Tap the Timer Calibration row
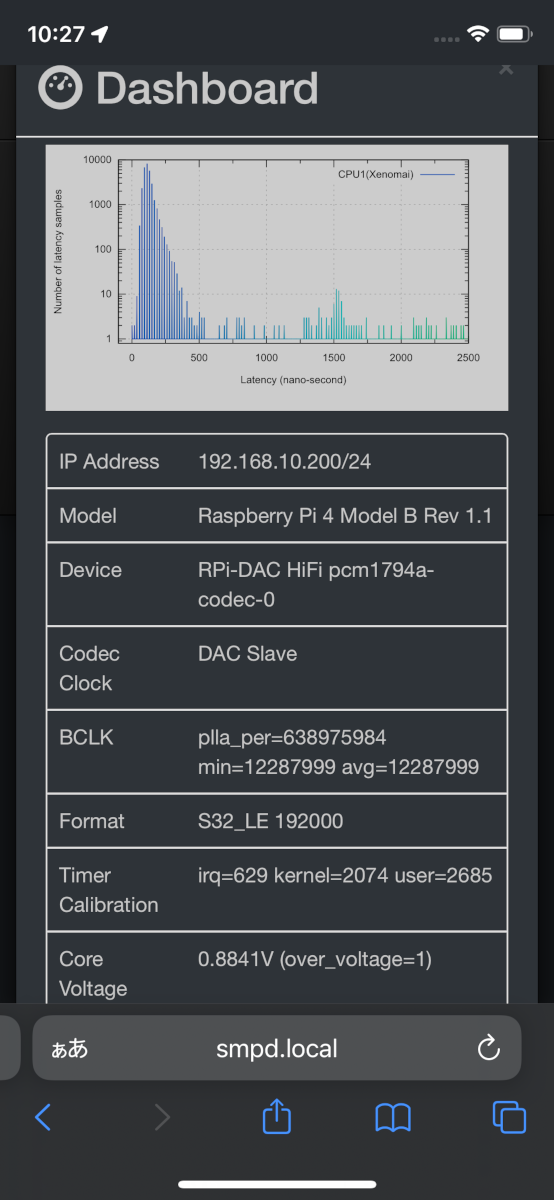Screen dimensions: 554x1200 277,890
